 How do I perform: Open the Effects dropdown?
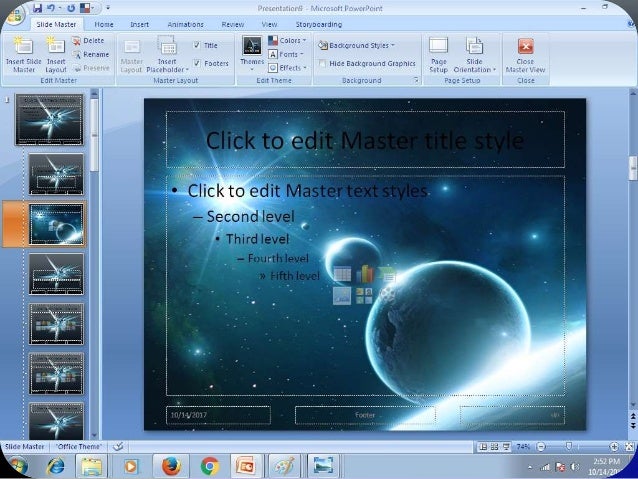click(287, 68)
